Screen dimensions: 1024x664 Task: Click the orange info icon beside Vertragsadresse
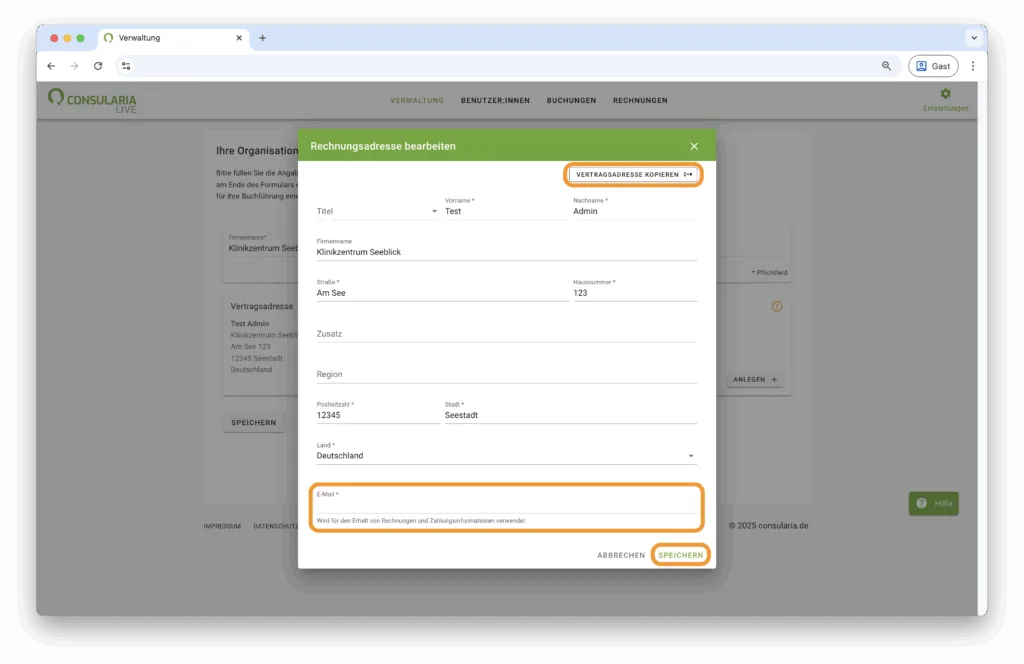click(x=777, y=306)
